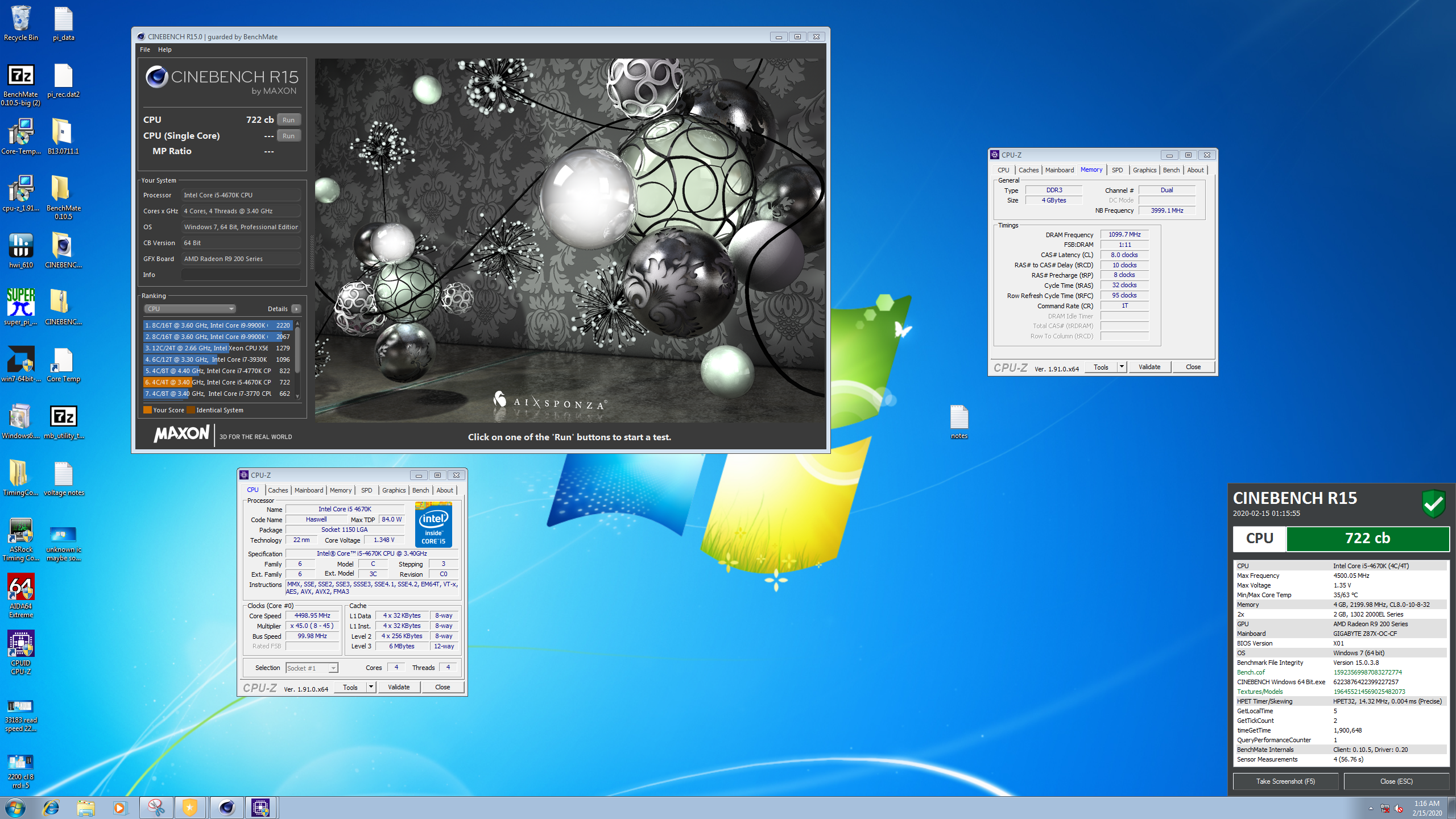Viewport: 1456px width, 819px height.
Task: Open Snipping Tool from taskbar
Action: point(156,808)
